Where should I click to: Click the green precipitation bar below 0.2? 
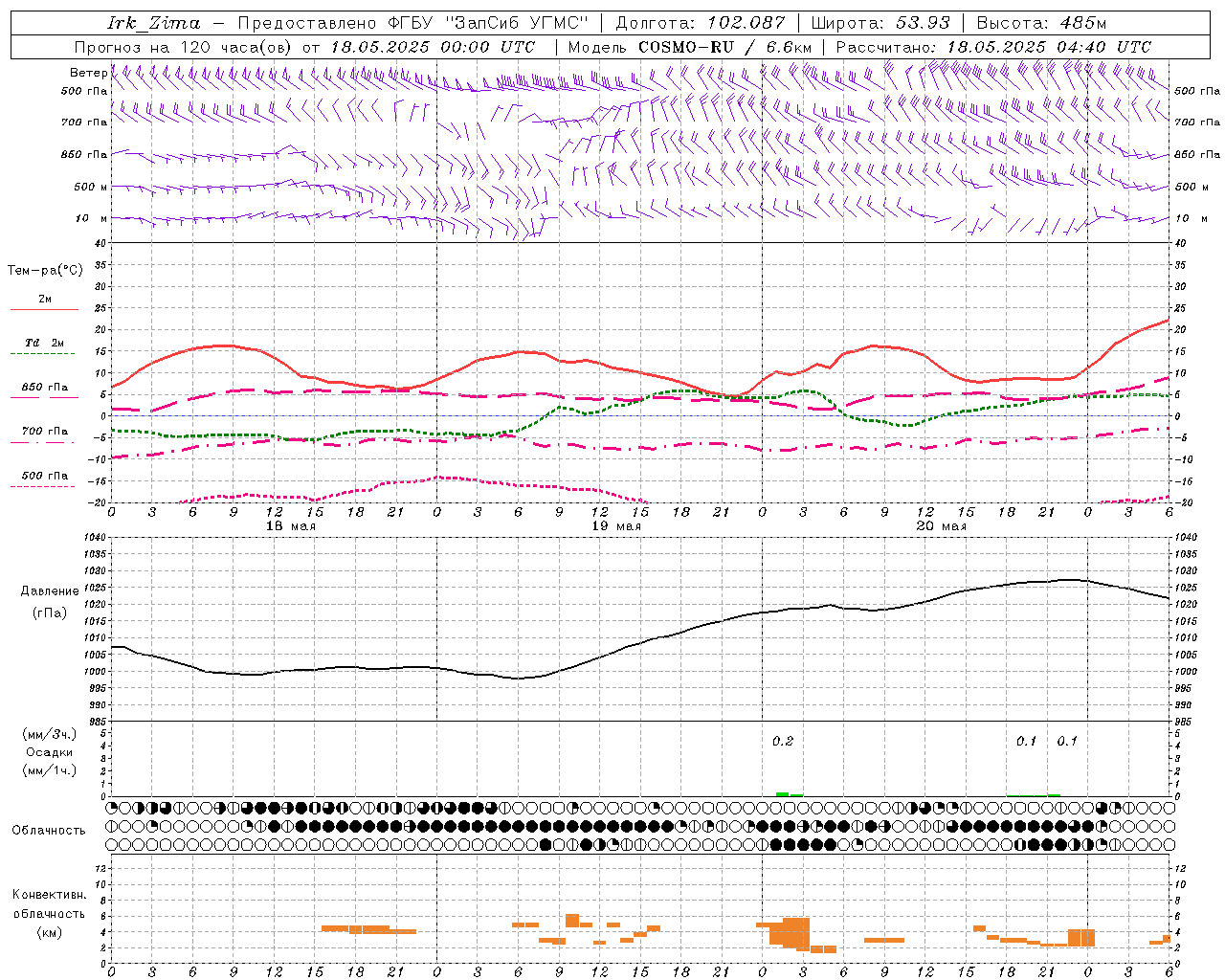(x=782, y=794)
